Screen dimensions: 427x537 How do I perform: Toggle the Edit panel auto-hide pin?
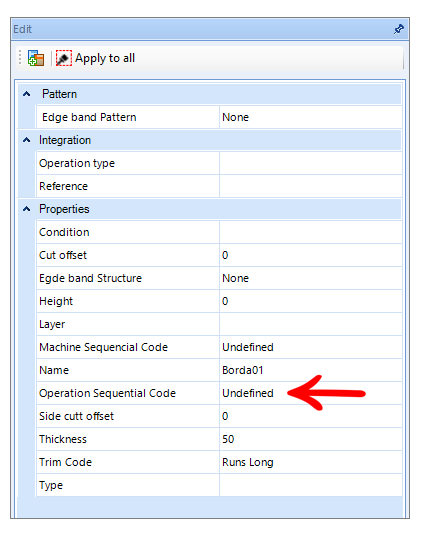pyautogui.click(x=399, y=29)
